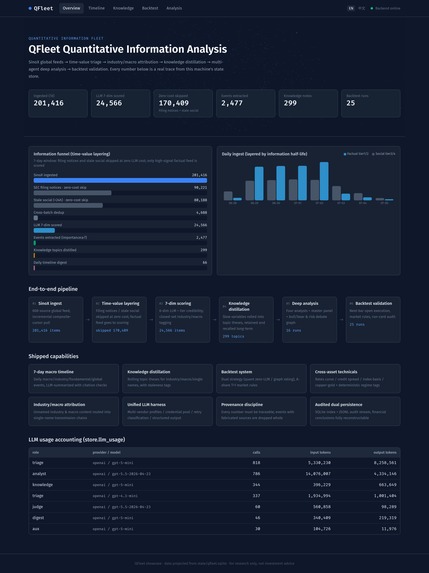The height and width of the screenshot is (573, 429).
Task: Open the Knowledge distillation pipeline step card
Action: pyautogui.click(x=246, y=319)
